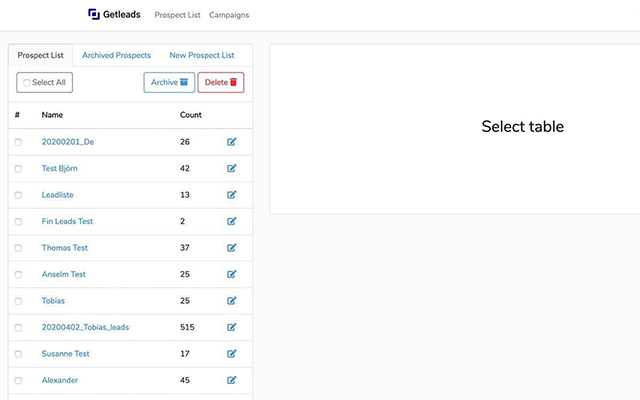Tick the Susanne Test checkbox
The height and width of the screenshot is (400, 640).
coord(18,354)
